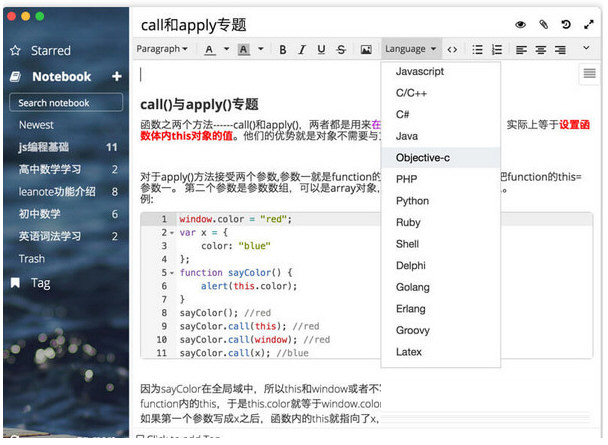Viewport: 608px width, 445px height.
Task: Click the Search notebook field
Action: (x=66, y=102)
